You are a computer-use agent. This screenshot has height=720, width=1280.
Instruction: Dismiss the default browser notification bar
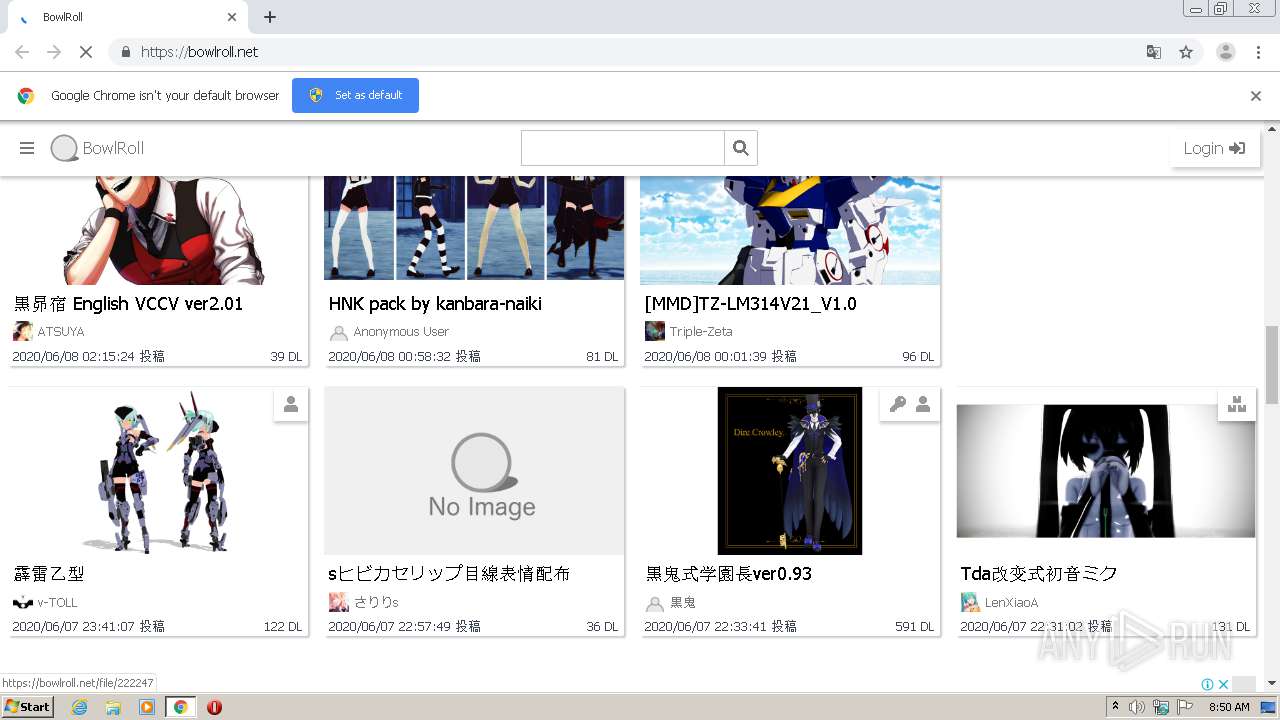point(1256,96)
